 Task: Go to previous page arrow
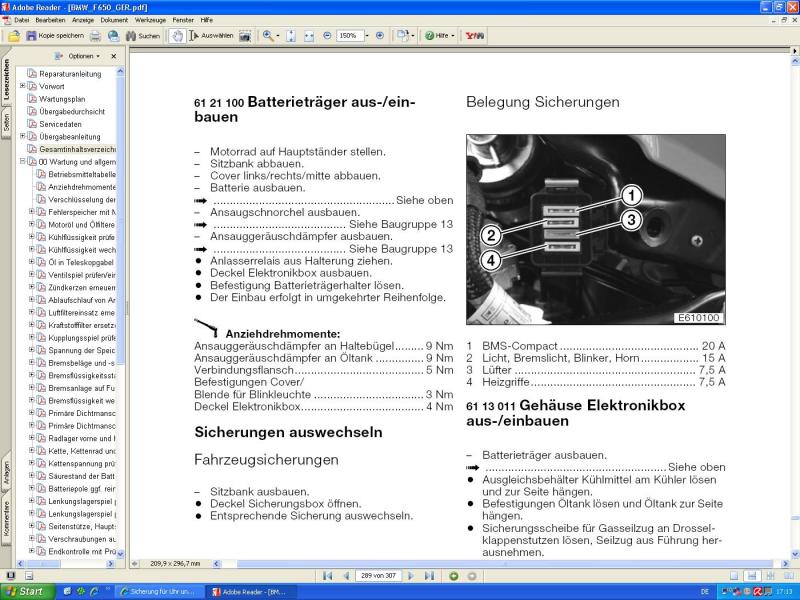coord(346,576)
